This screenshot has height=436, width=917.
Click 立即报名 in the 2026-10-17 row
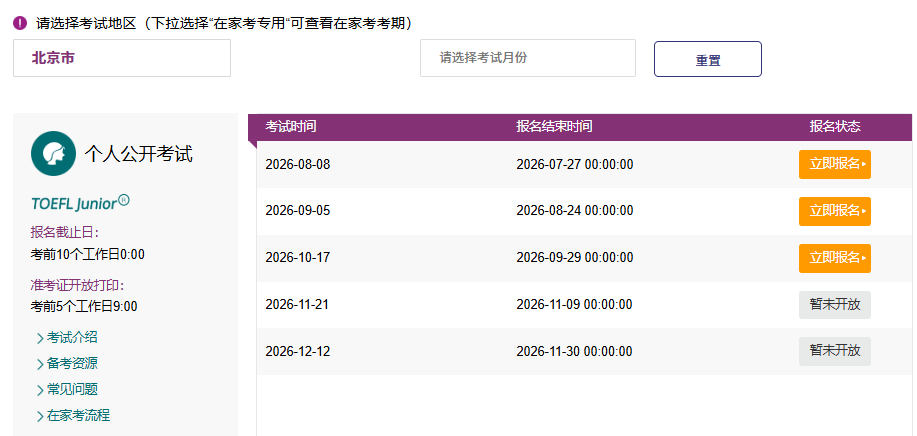coord(835,258)
